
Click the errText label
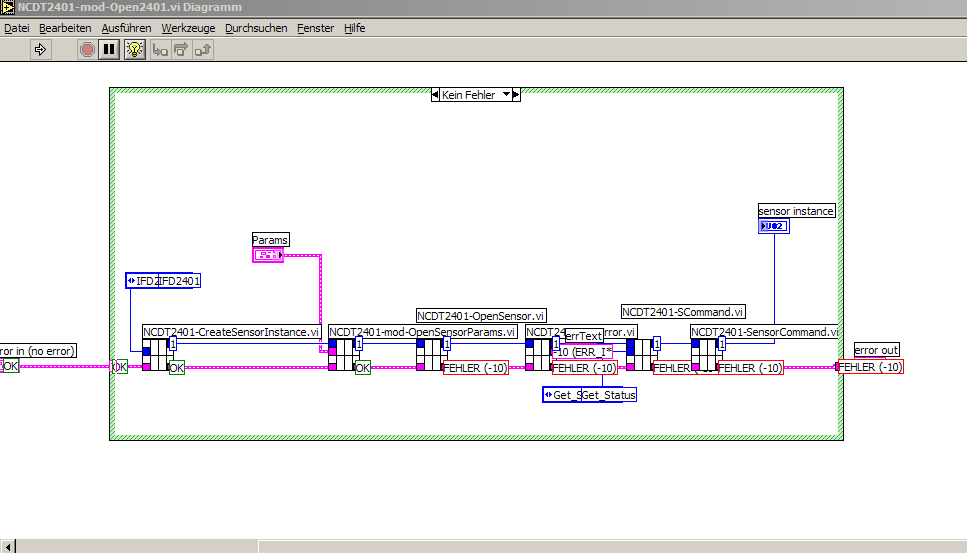coord(584,335)
